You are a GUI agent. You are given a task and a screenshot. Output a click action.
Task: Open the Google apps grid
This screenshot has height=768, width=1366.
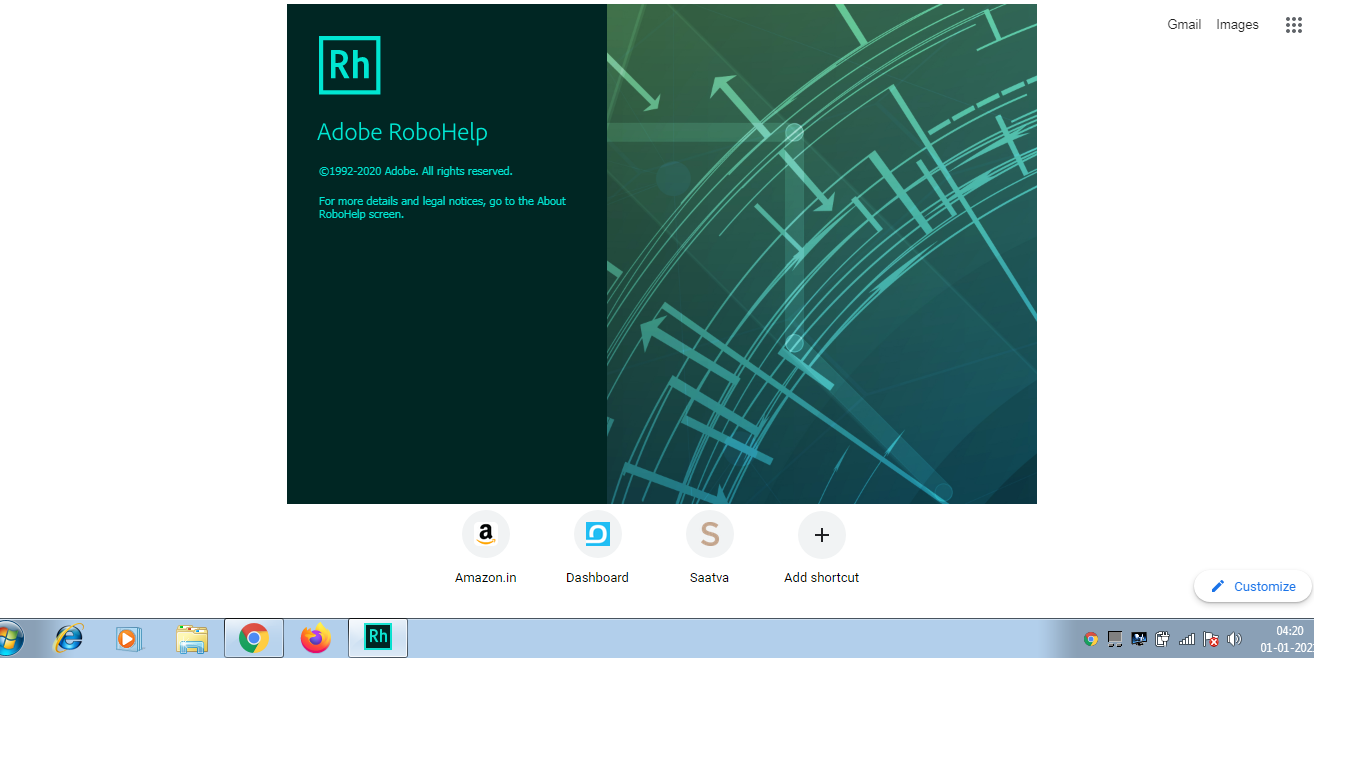point(1294,24)
